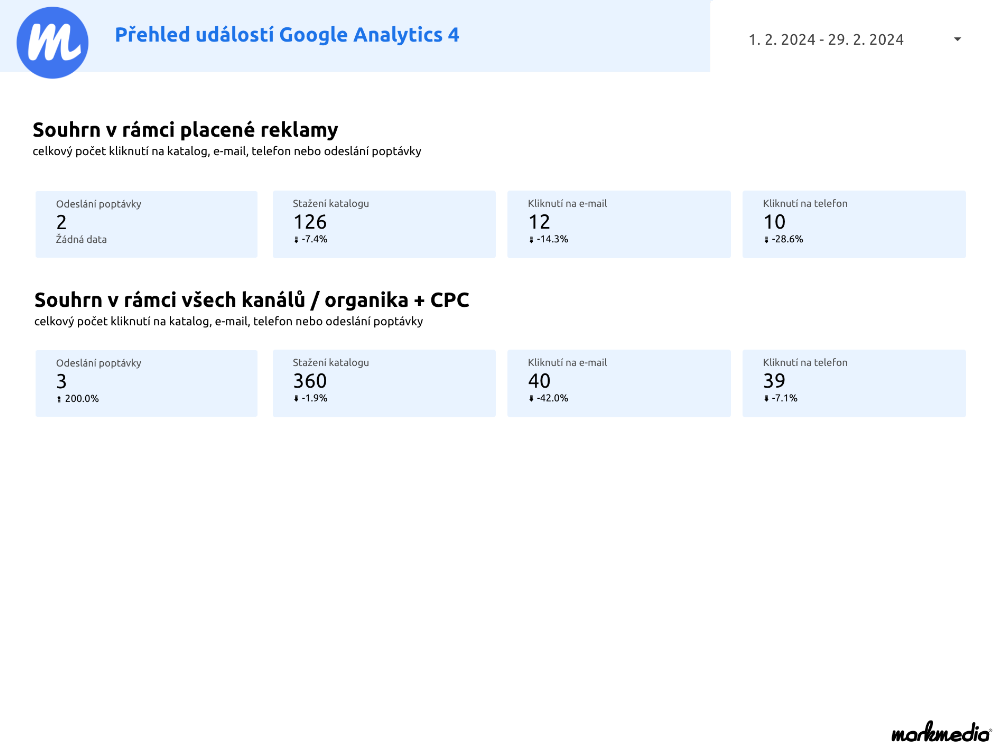Select the Stažení katalogu card showing 360

[x=384, y=383]
